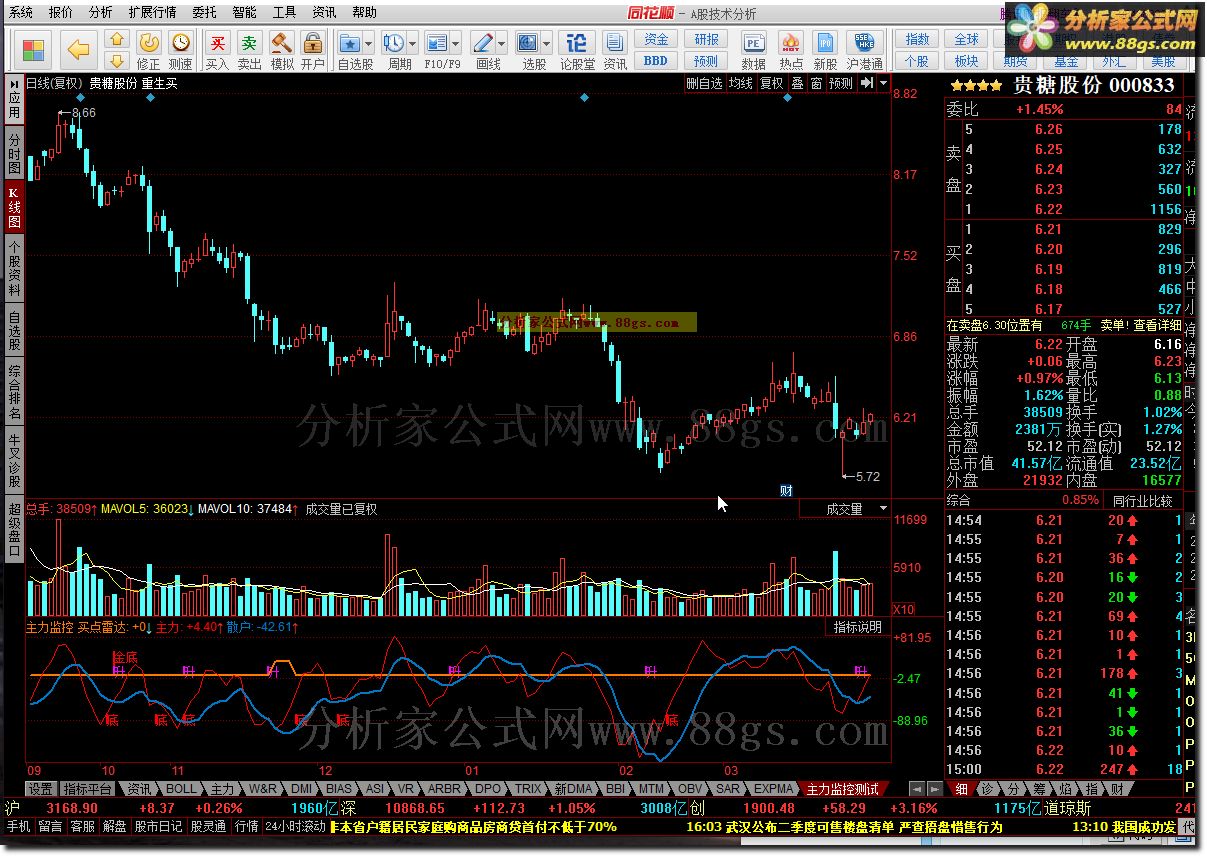Viewport: 1207px width, 856px height.
Task: Click 删自选 to remove from watchlist
Action: coord(704,83)
